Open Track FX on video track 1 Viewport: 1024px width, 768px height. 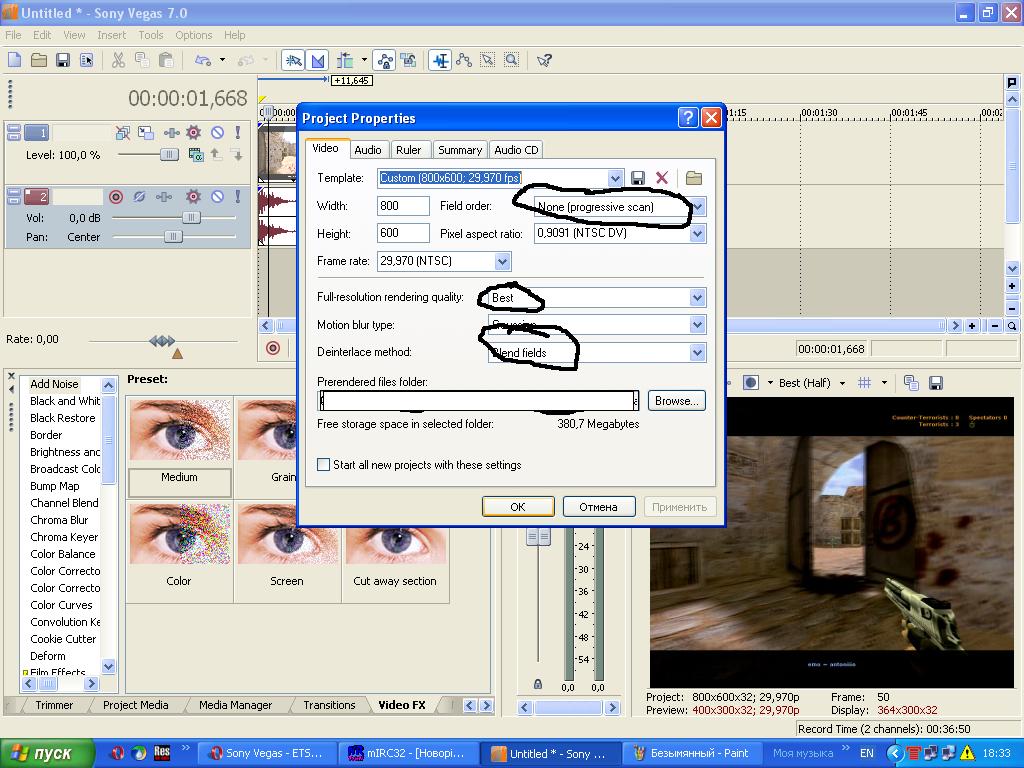point(193,132)
